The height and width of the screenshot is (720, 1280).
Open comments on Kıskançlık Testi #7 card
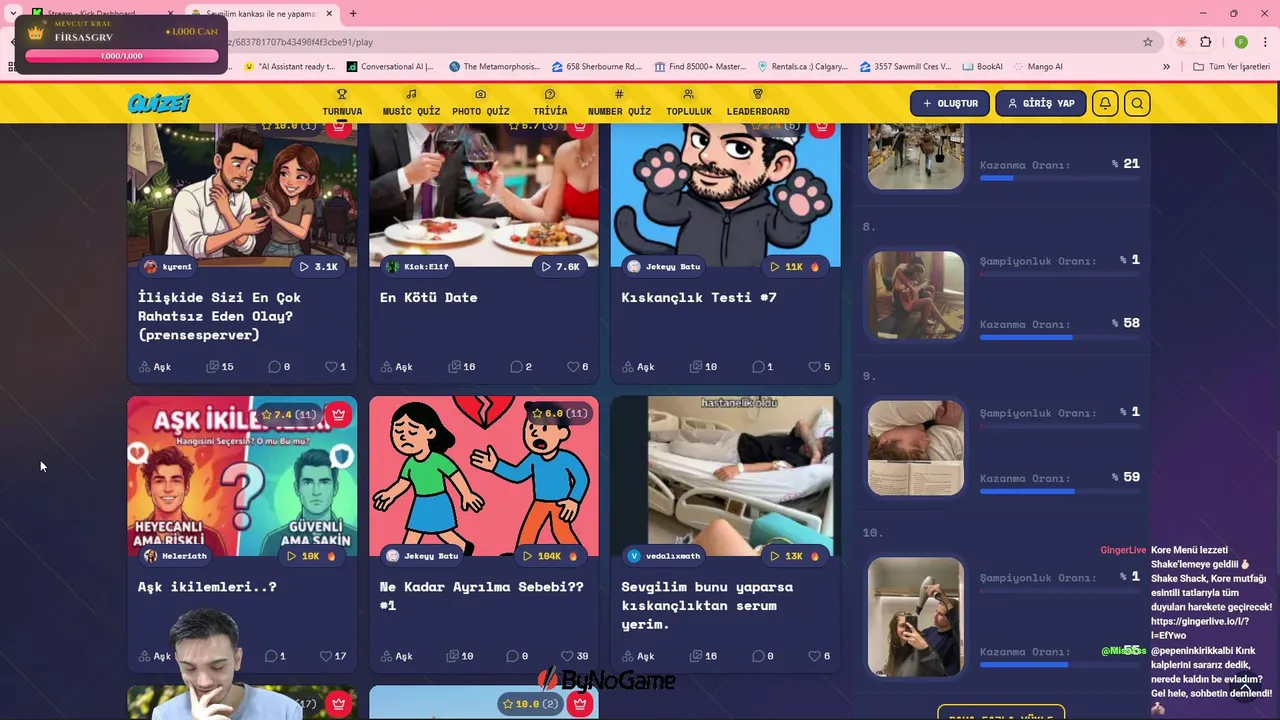[763, 367]
